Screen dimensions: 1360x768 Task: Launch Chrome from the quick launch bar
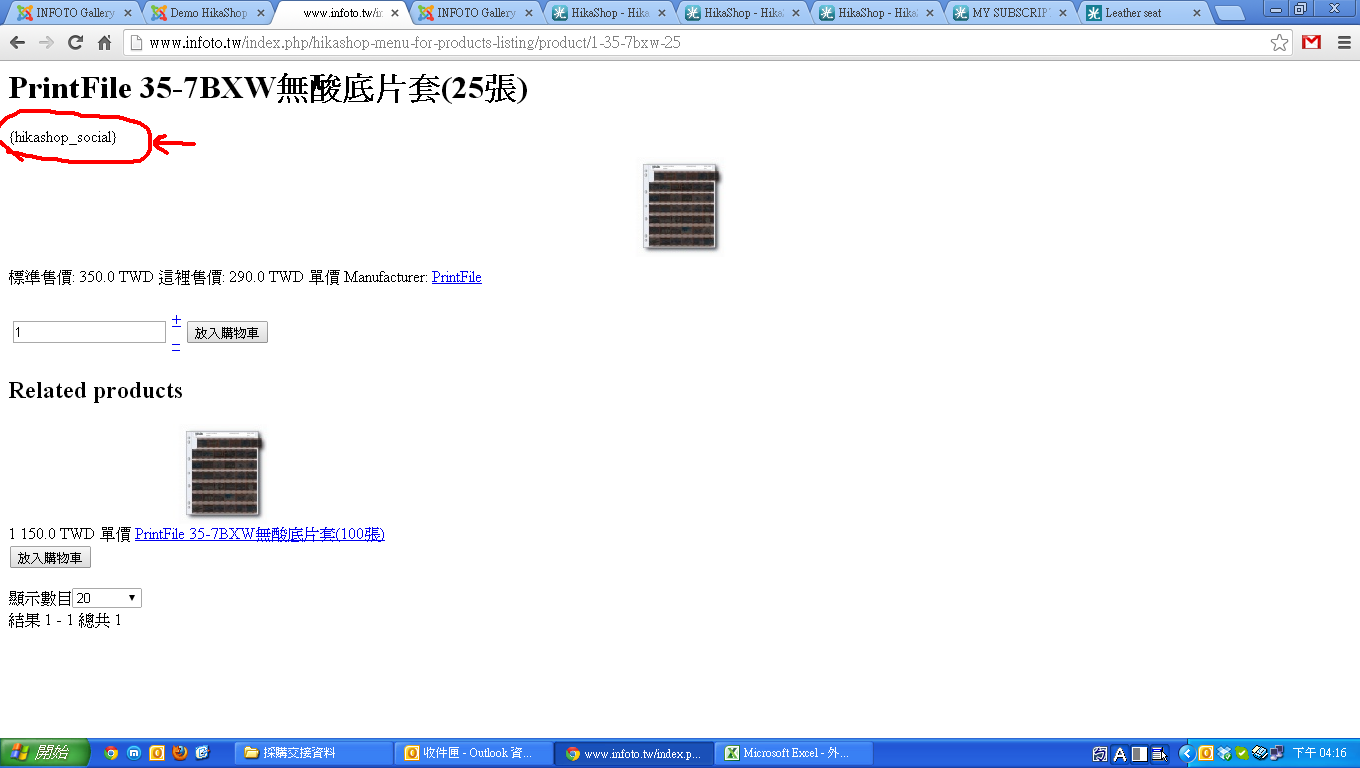click(111, 753)
